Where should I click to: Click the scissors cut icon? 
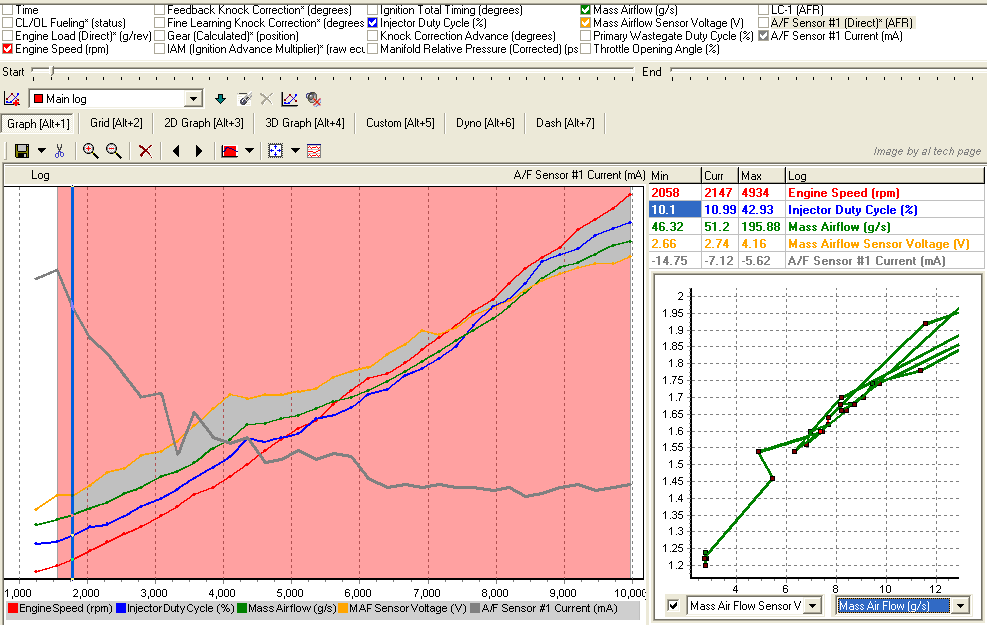60,151
